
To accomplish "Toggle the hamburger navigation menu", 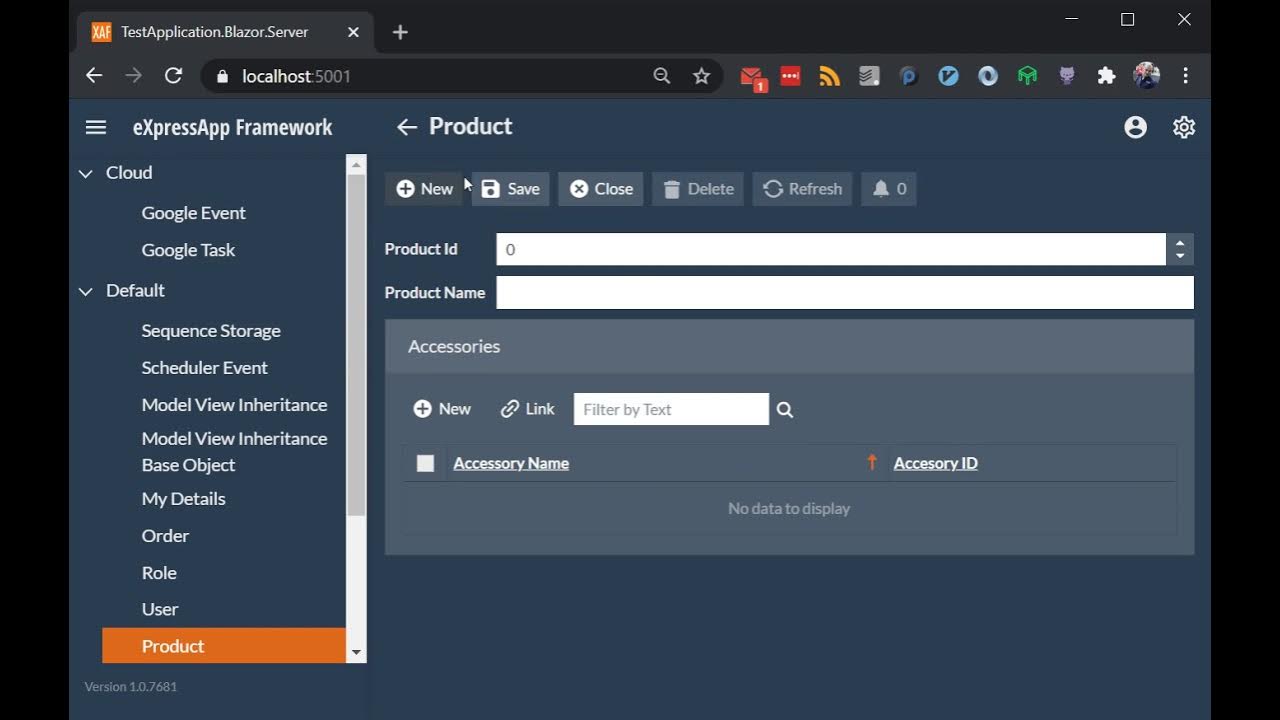I will [96, 127].
